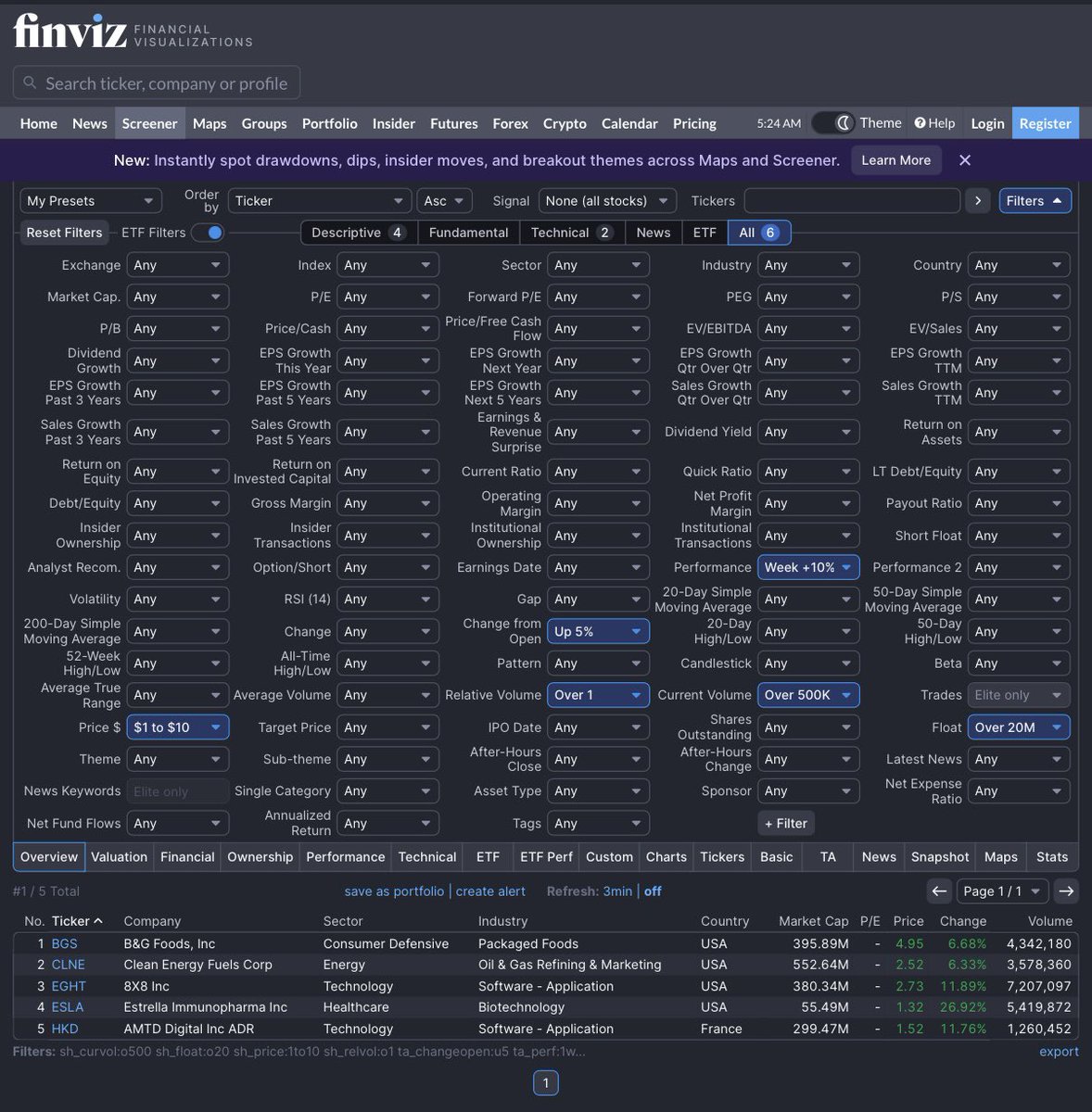The width and height of the screenshot is (1092, 1112).
Task: Open the ESLA ticker link
Action: [68, 1007]
